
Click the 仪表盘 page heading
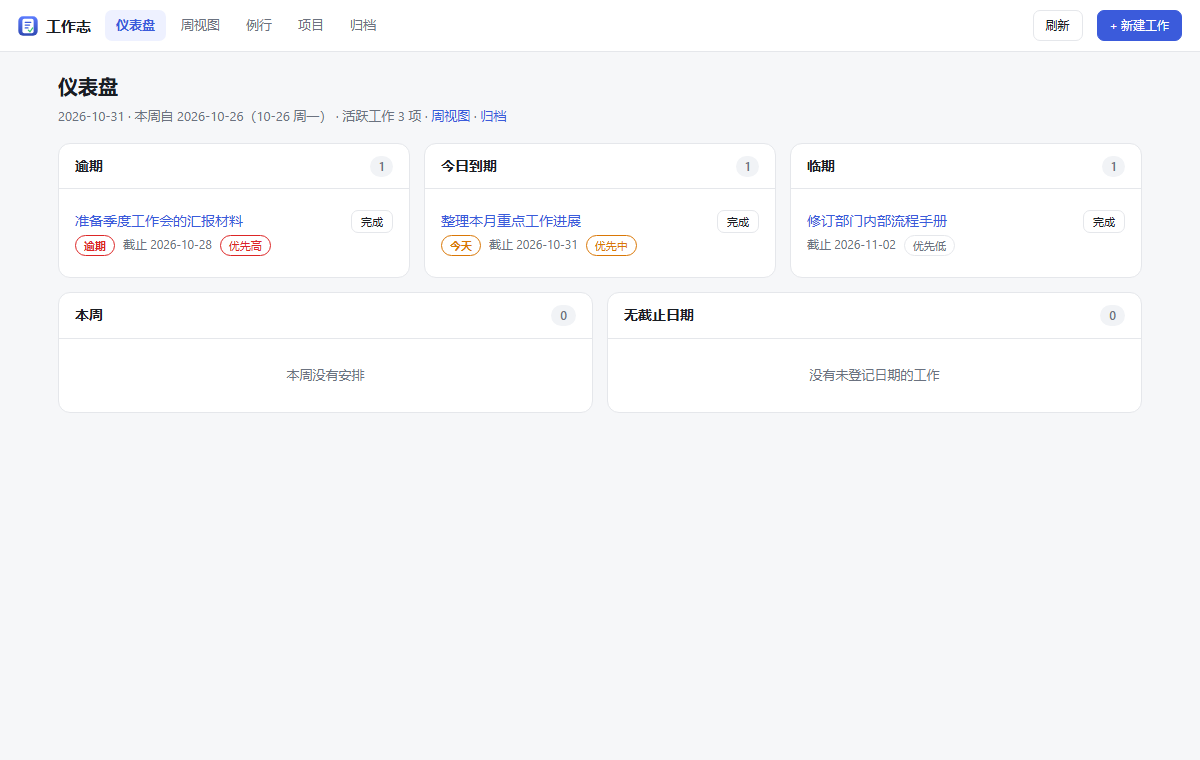point(88,87)
